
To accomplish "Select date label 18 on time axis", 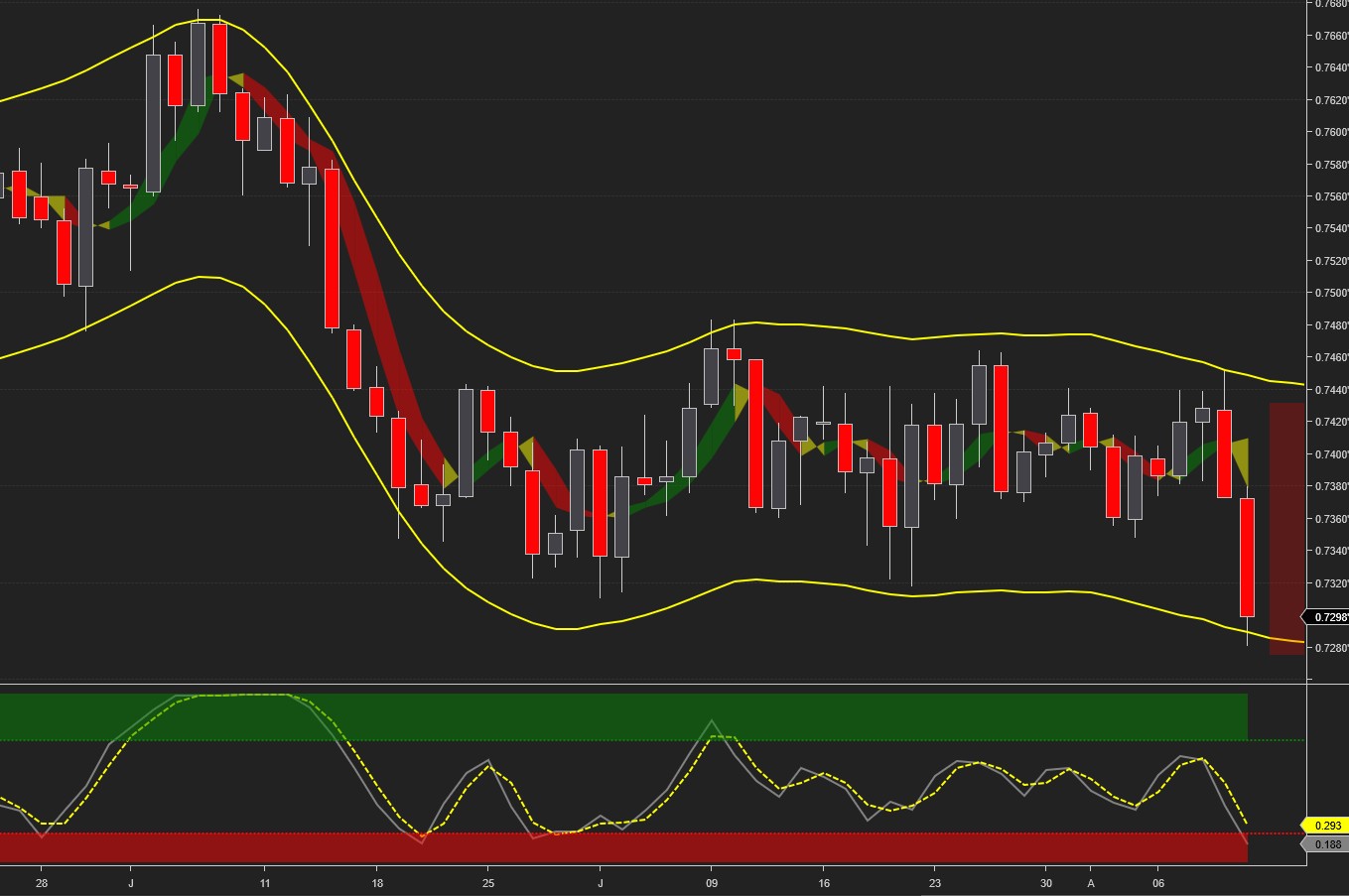I will (377, 882).
